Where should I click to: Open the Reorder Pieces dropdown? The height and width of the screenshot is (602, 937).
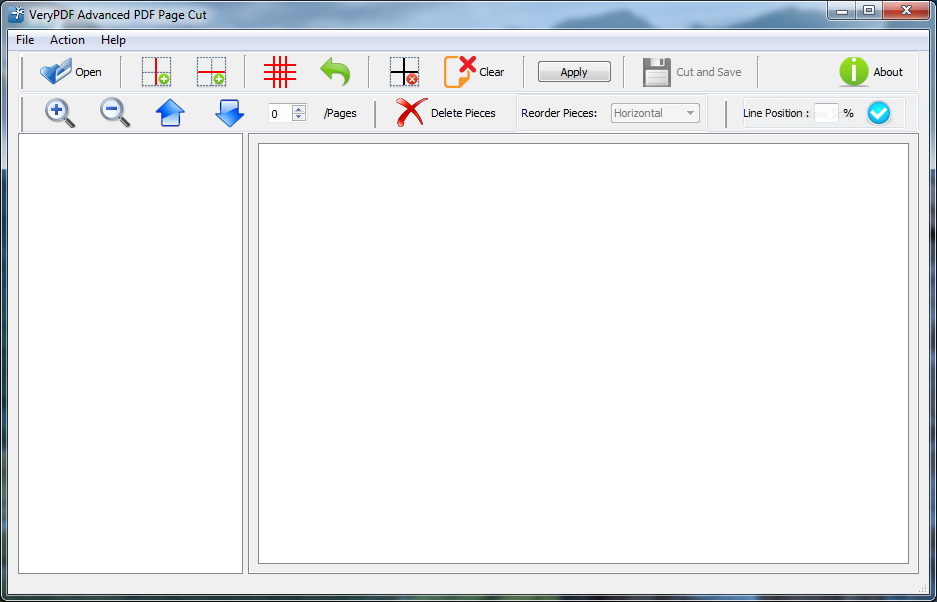pos(655,113)
